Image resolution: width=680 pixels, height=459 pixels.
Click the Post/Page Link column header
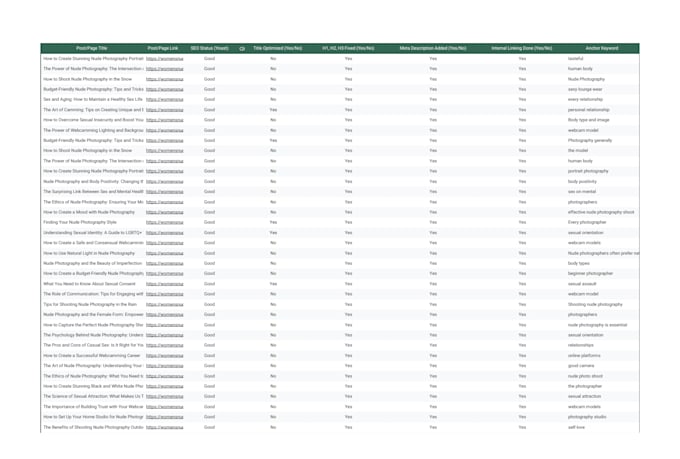point(163,48)
